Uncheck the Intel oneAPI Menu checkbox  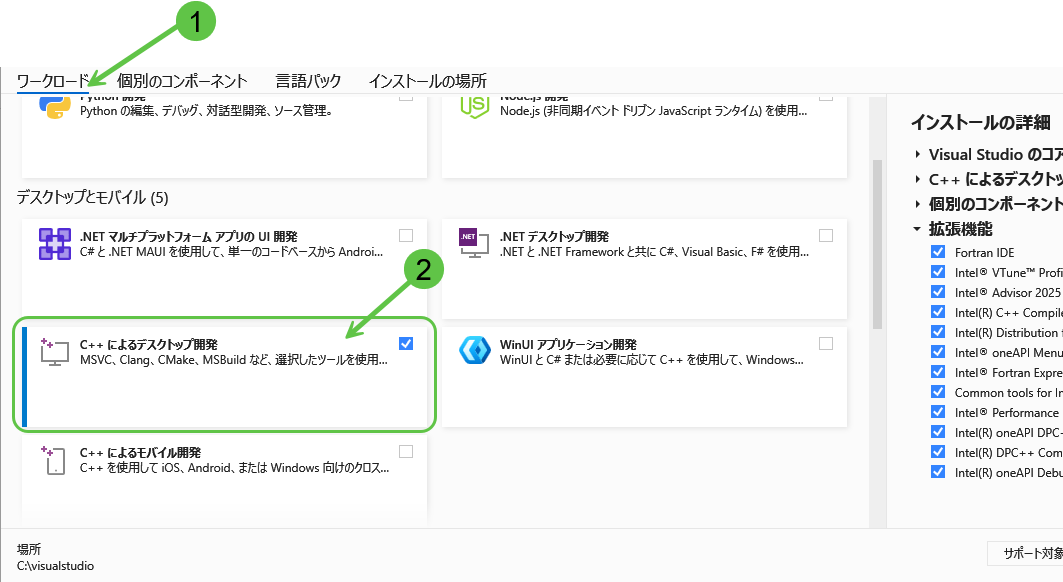pos(938,351)
